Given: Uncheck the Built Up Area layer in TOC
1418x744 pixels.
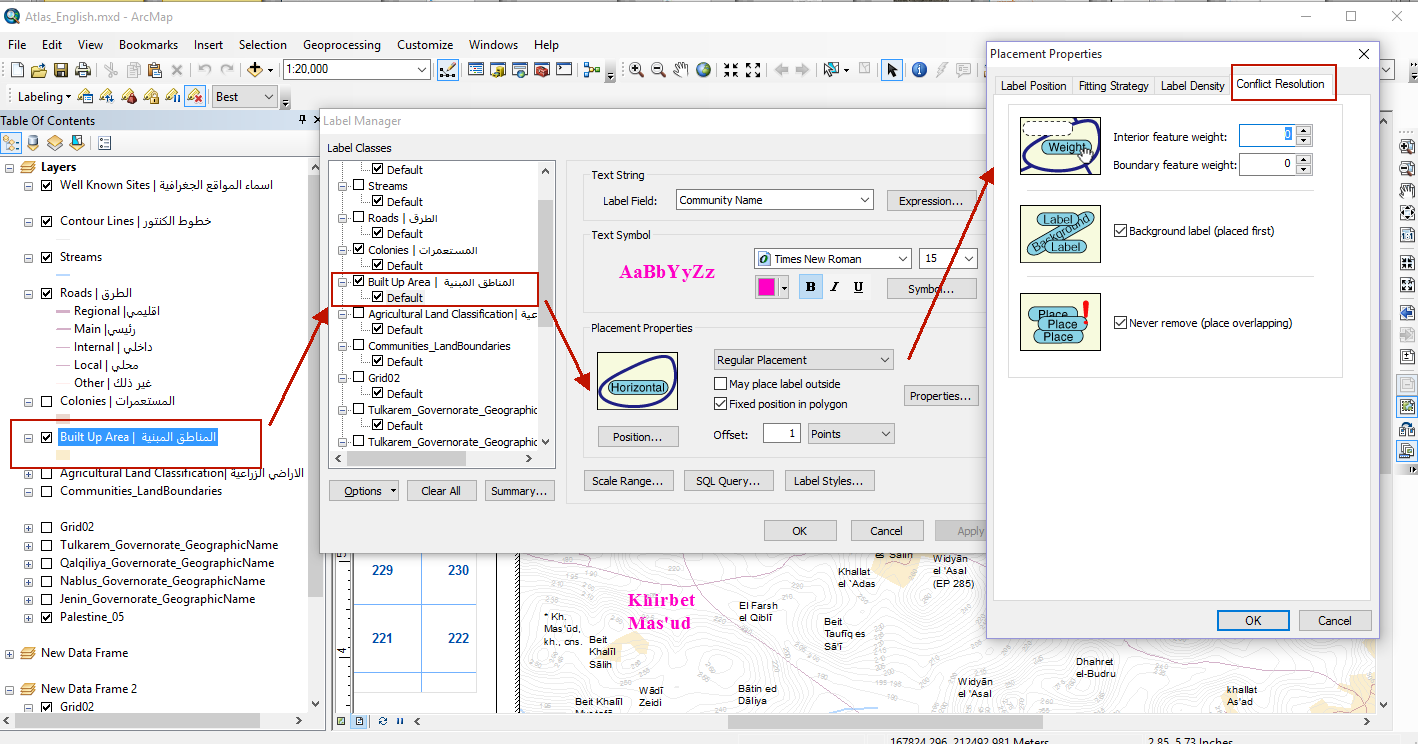Looking at the screenshot, I should [46, 437].
